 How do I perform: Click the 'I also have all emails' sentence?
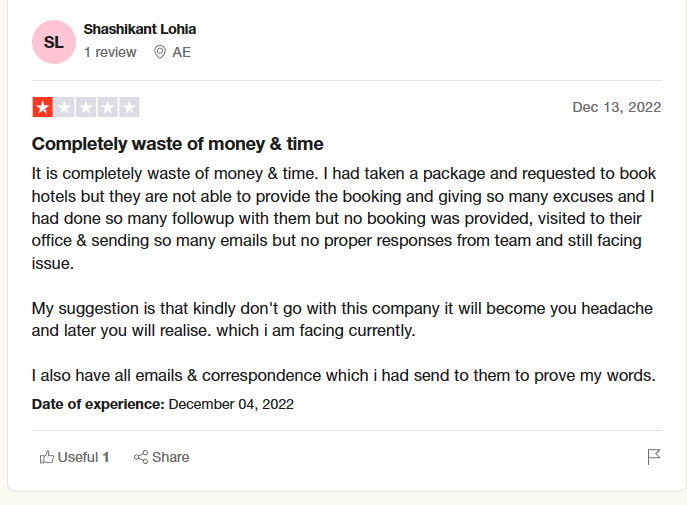(343, 376)
